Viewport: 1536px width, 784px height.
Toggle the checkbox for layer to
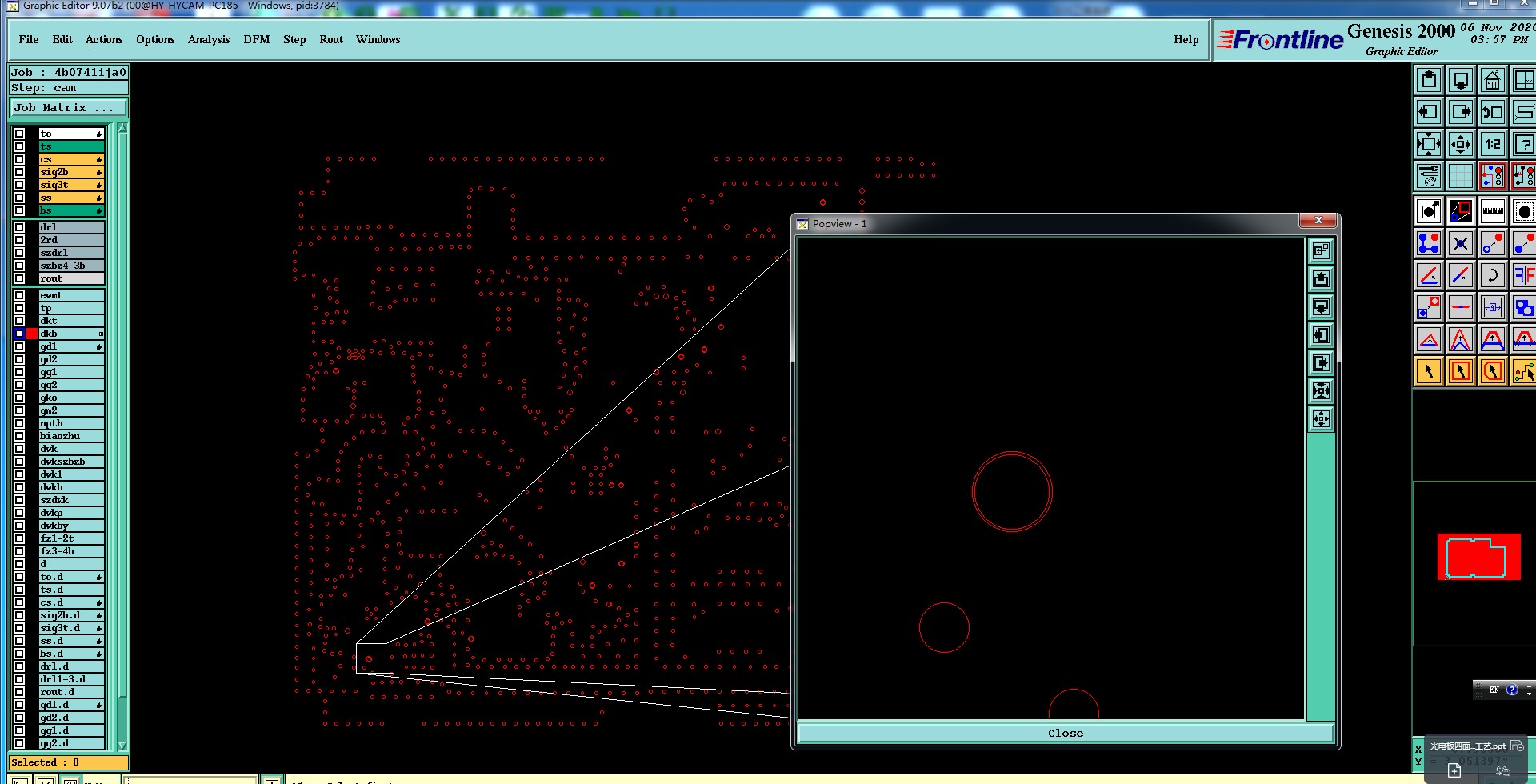(19, 134)
